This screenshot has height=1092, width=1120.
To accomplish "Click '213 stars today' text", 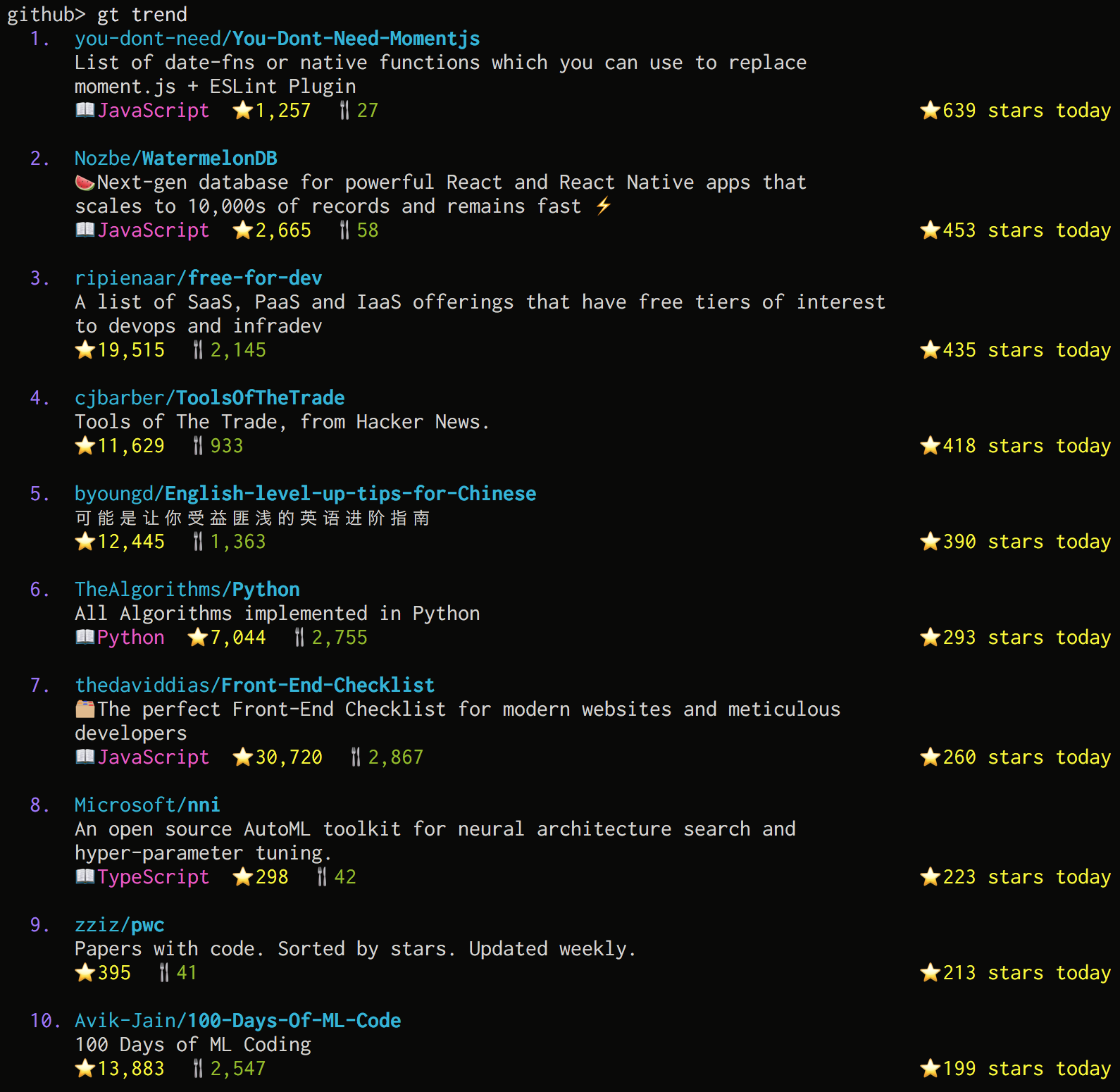I will pyautogui.click(x=1027, y=973).
